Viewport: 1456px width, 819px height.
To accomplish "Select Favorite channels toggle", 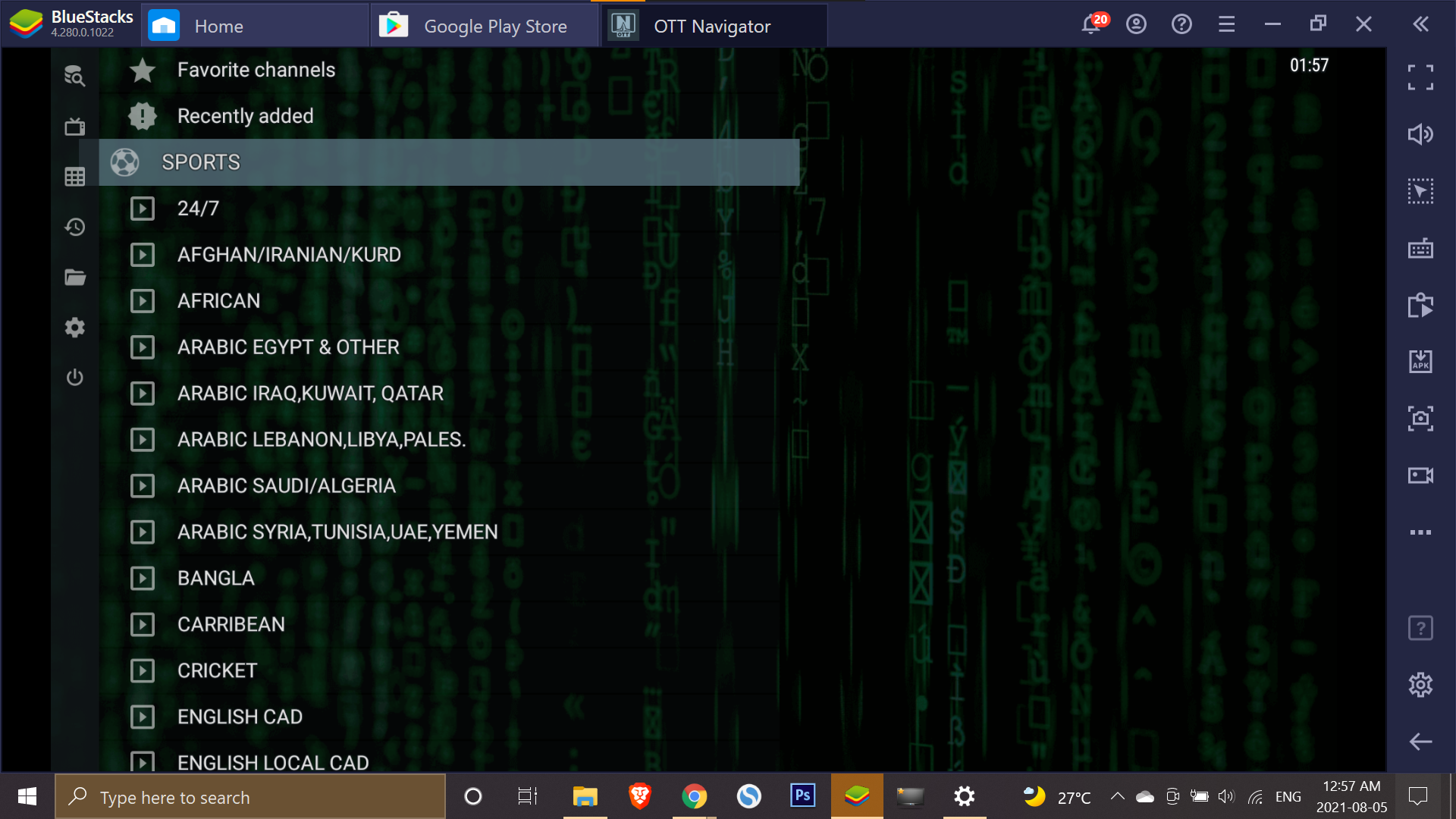I will [x=255, y=69].
